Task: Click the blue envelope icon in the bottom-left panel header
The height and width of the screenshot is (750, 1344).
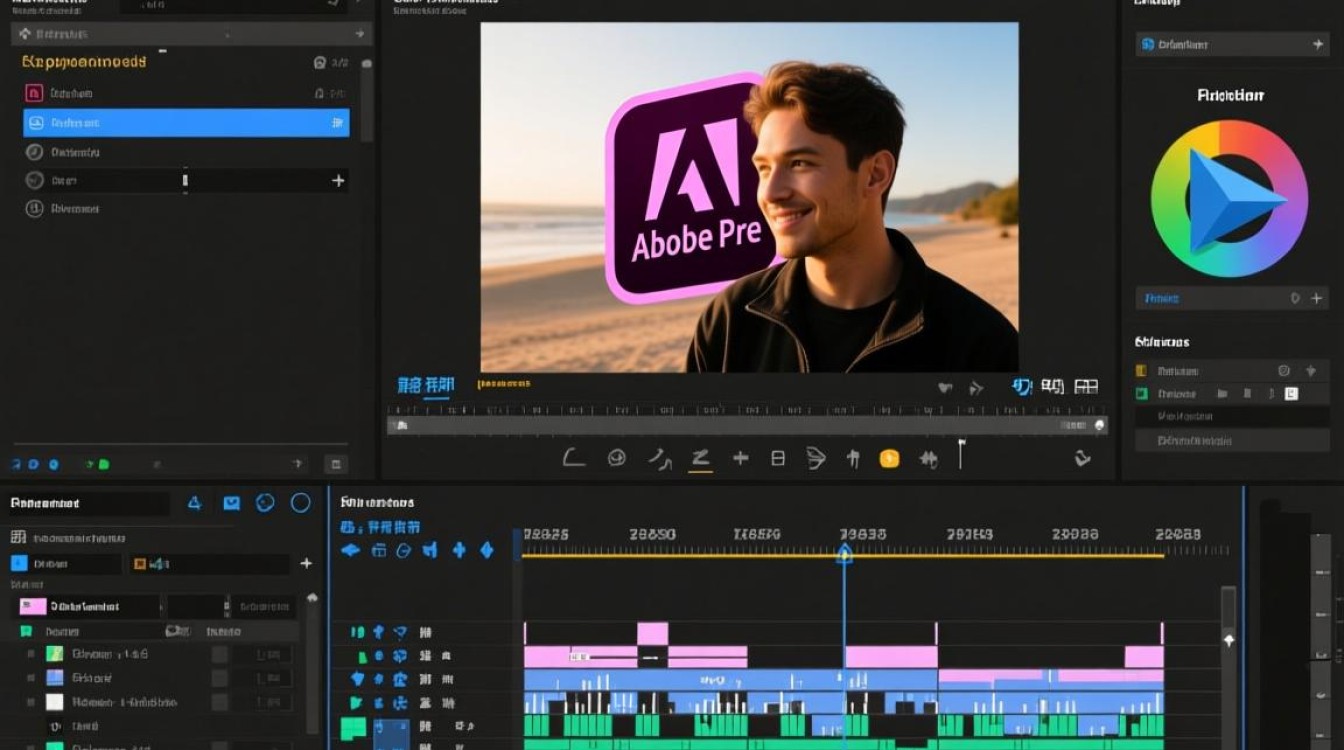Action: click(232, 503)
